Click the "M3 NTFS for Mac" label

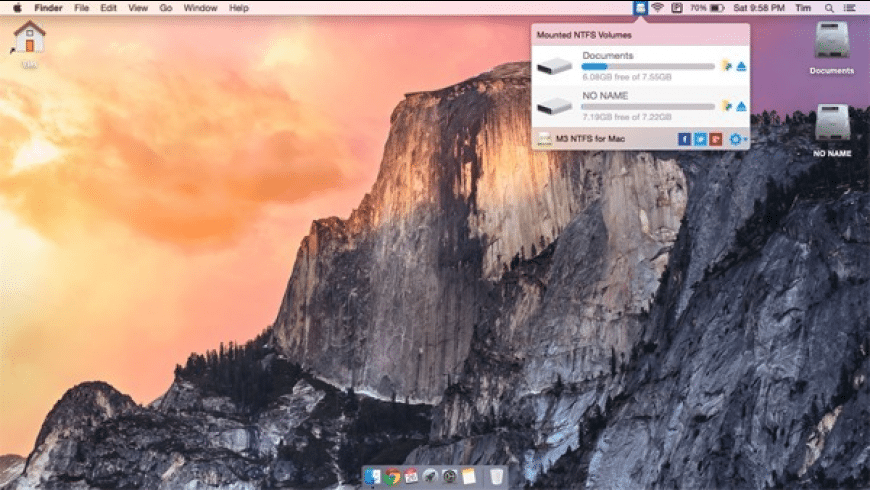pyautogui.click(x=590, y=139)
